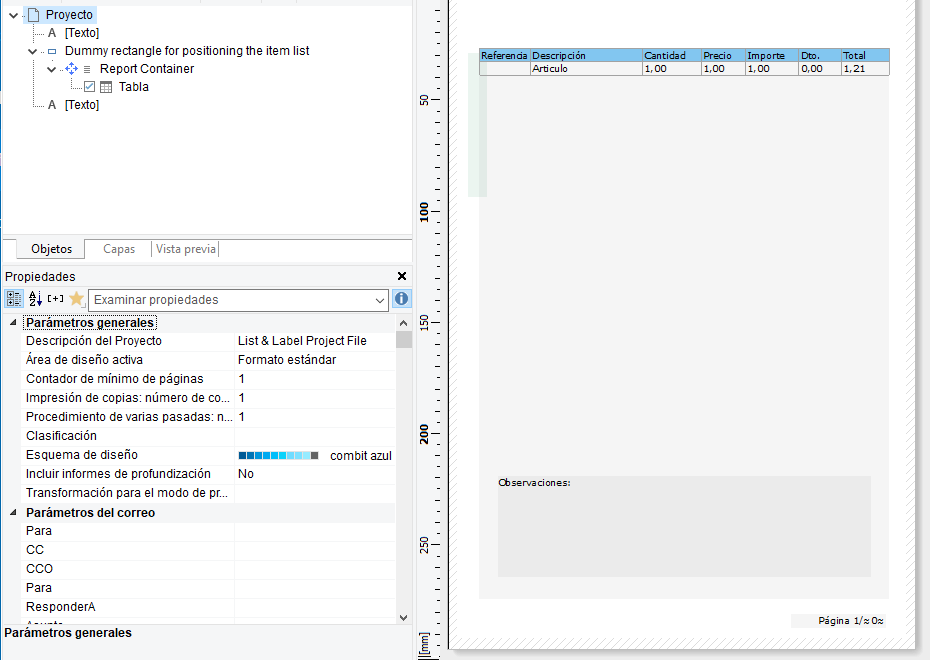
Task: Select the Observaciones text box on the page
Action: click(x=684, y=526)
